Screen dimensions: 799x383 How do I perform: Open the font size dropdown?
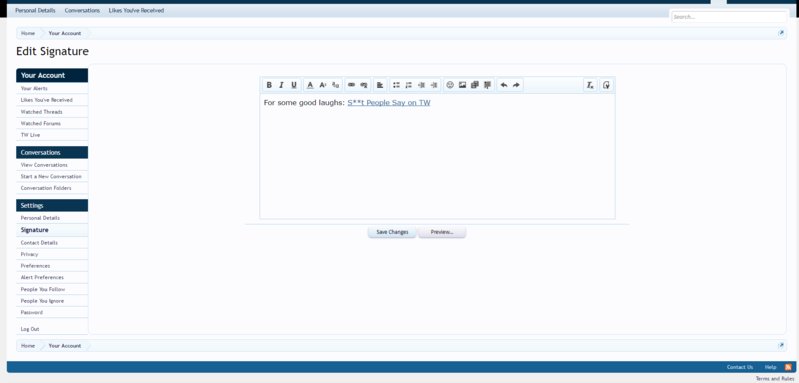323,85
